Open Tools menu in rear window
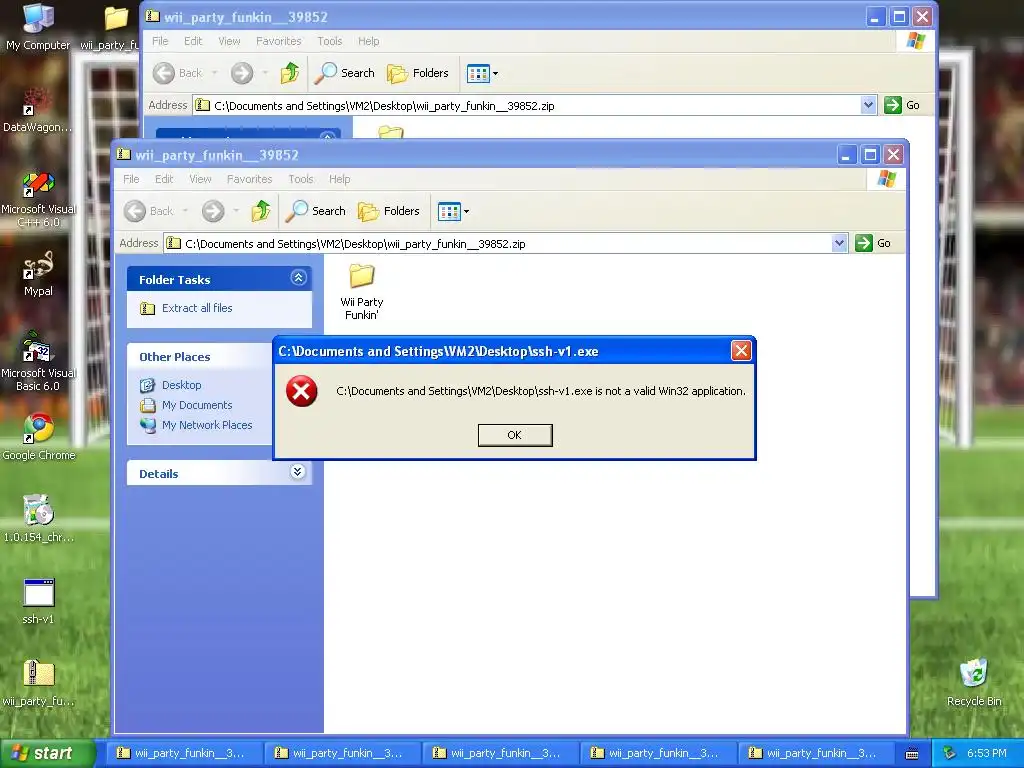This screenshot has width=1024, height=768. pyautogui.click(x=330, y=41)
